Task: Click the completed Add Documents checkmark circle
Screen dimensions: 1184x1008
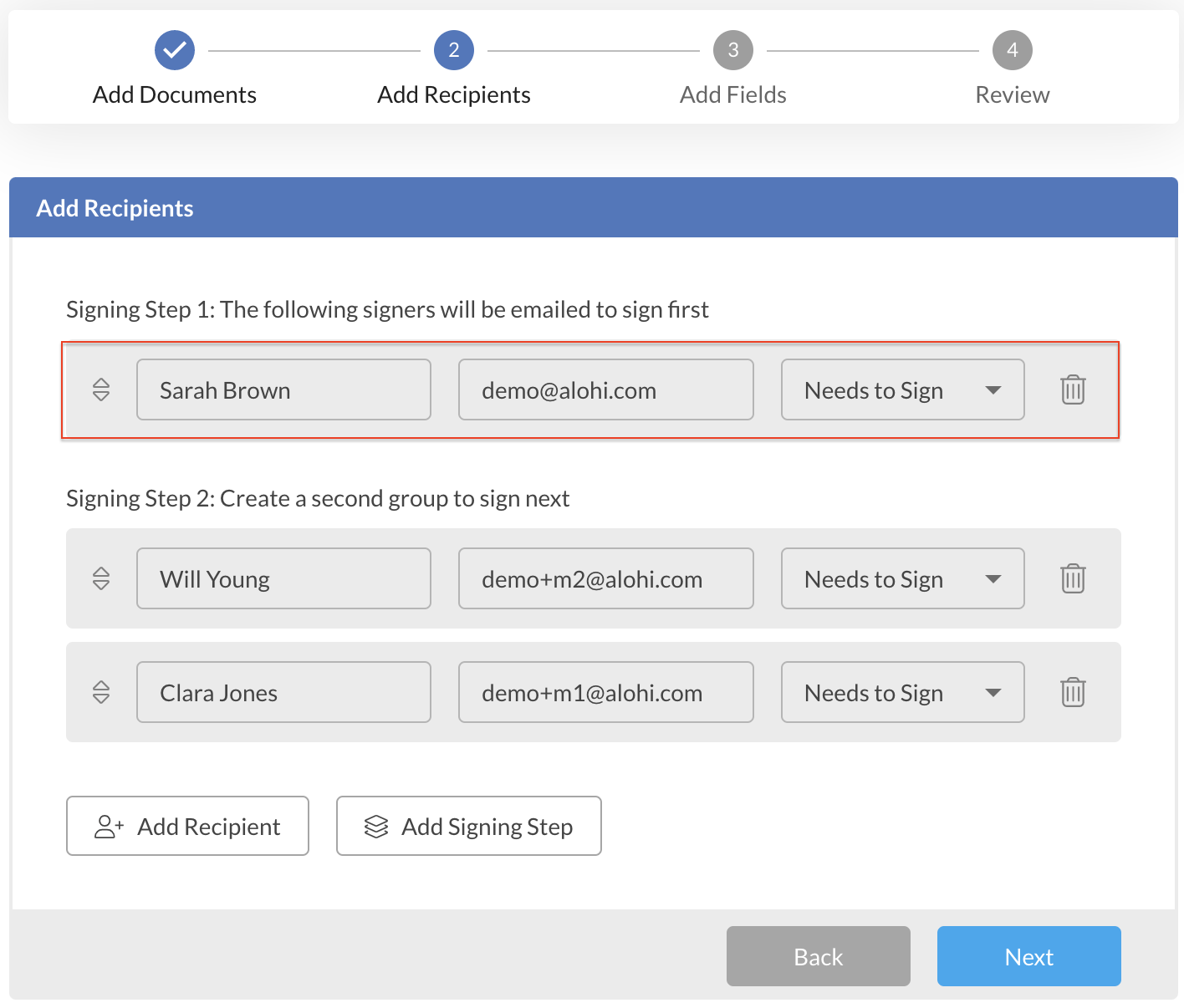Action: point(175,51)
